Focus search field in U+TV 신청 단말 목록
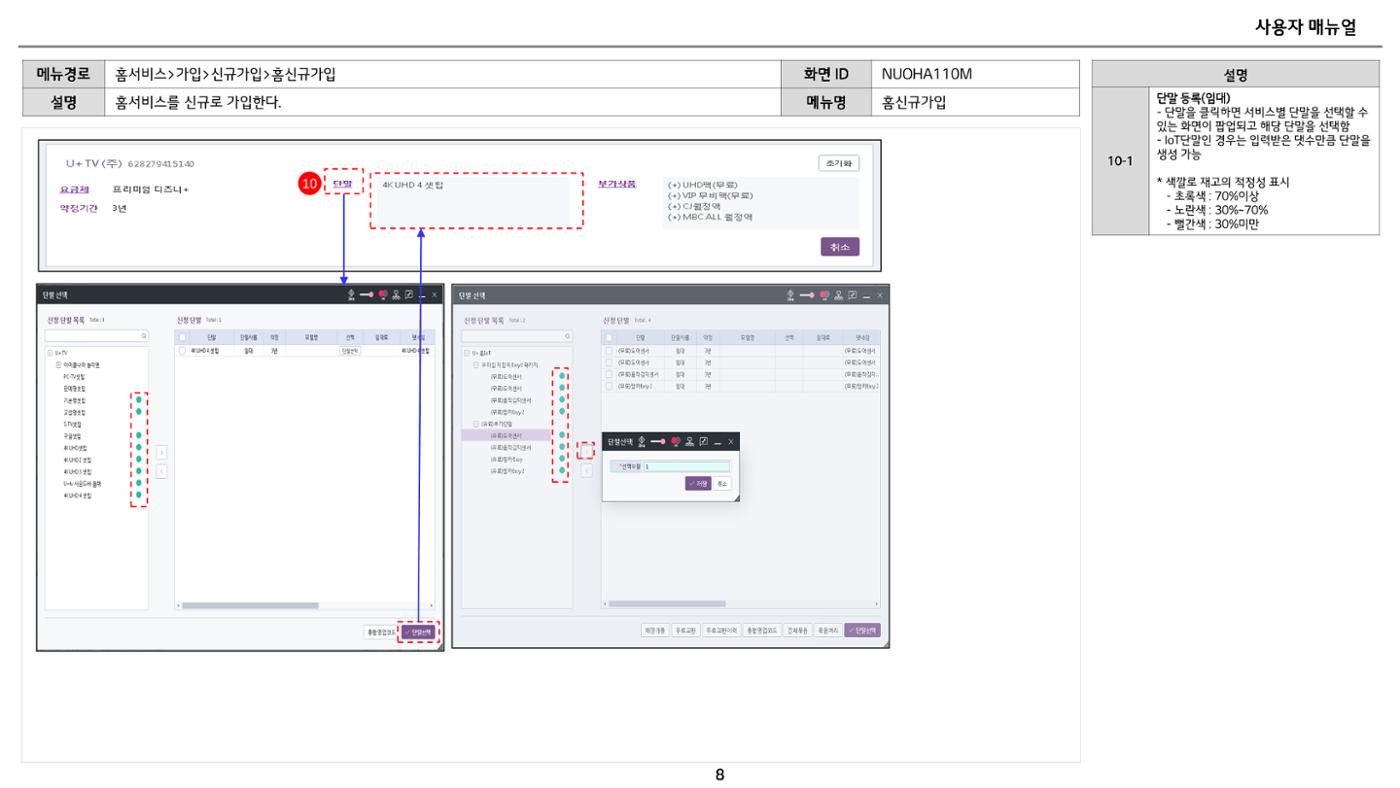This screenshot has height=788, width=1400. click(96, 336)
